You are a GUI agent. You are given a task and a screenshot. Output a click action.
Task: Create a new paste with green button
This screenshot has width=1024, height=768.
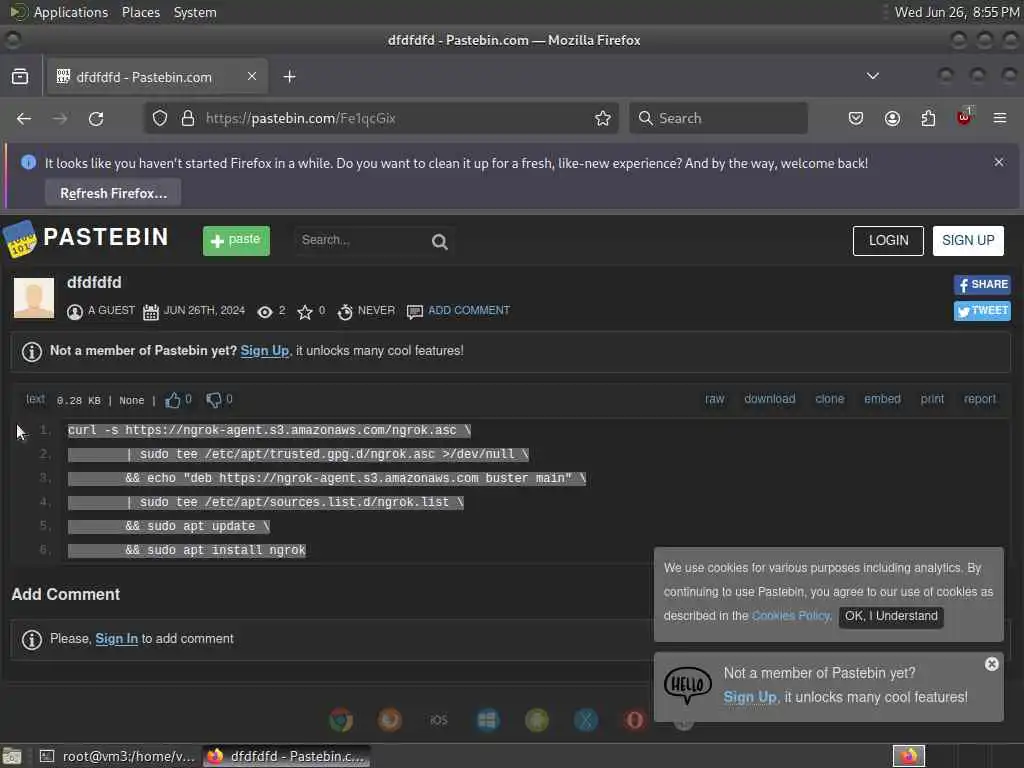[236, 240]
